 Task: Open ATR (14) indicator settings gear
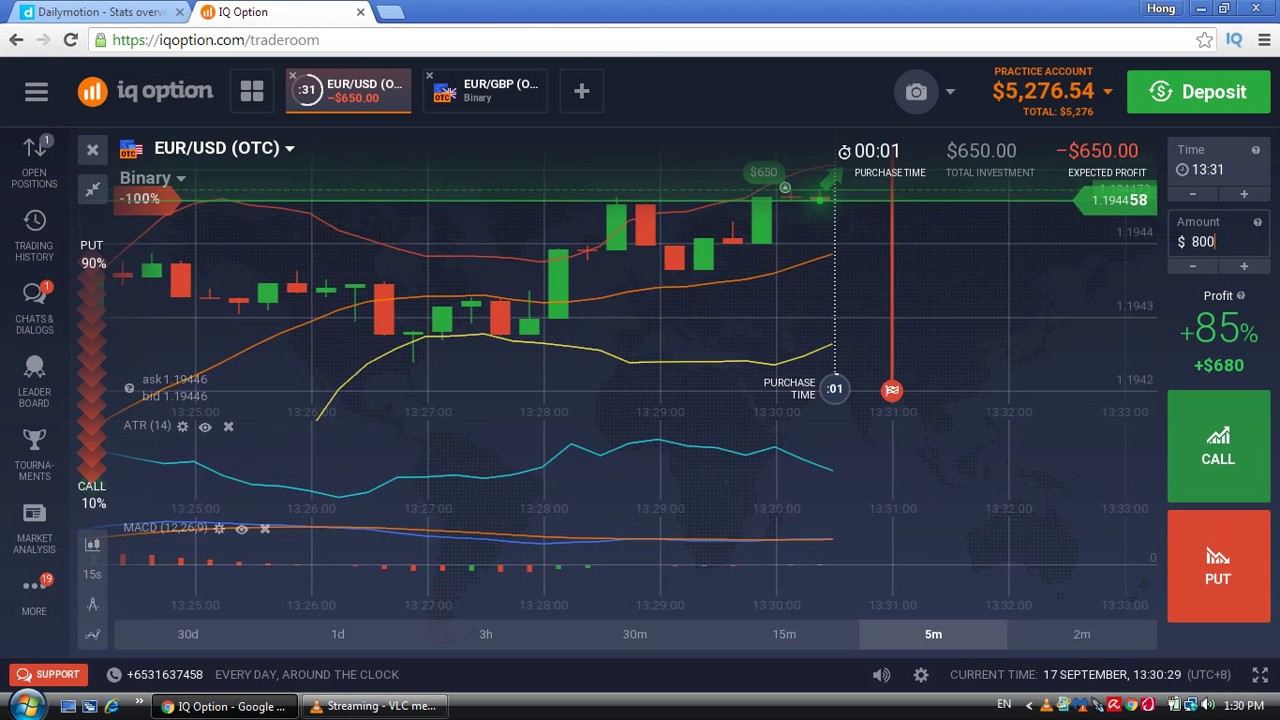182,427
